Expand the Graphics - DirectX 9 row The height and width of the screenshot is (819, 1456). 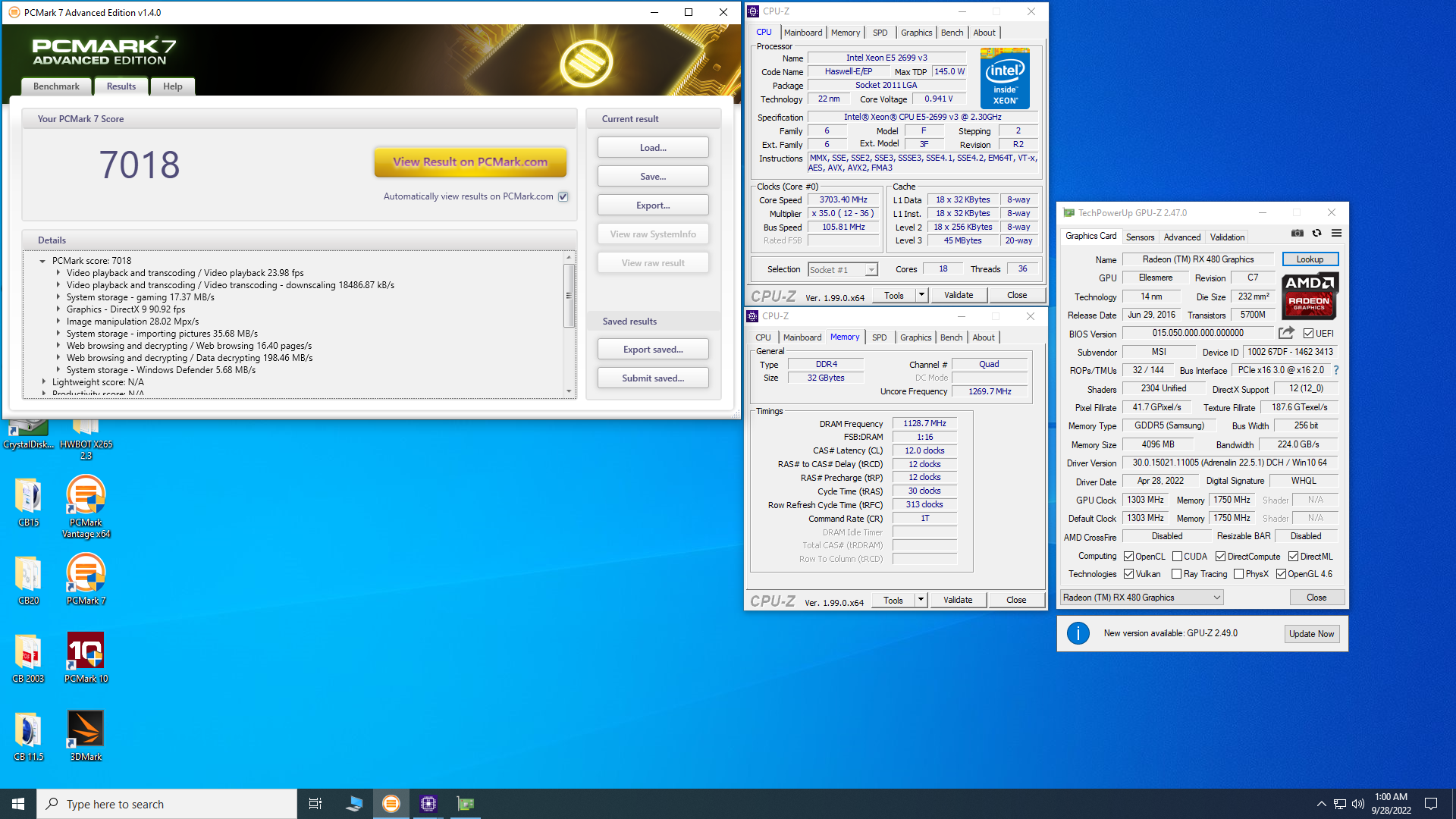point(58,309)
